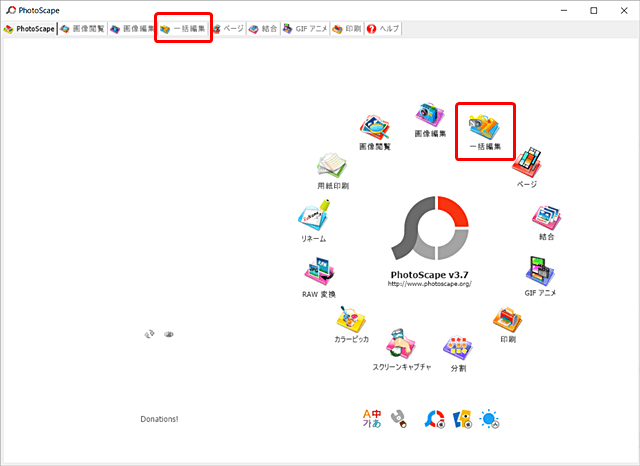Switch to the 印刷 tab
The width and height of the screenshot is (640, 466).
tap(347, 29)
